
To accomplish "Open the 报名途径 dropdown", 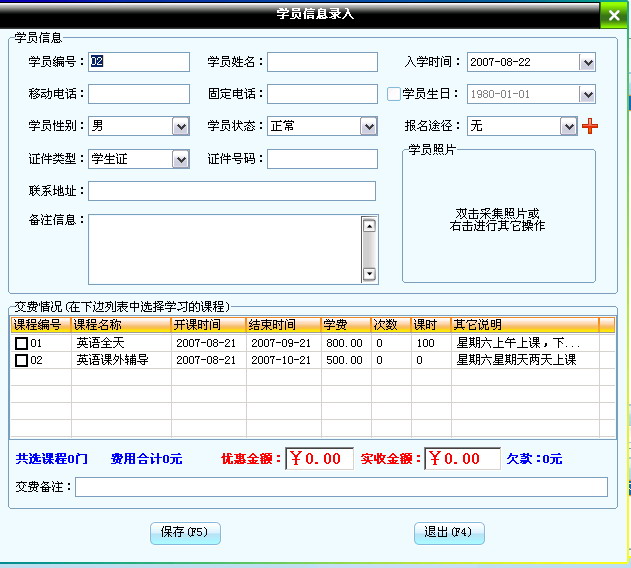I will (568, 127).
